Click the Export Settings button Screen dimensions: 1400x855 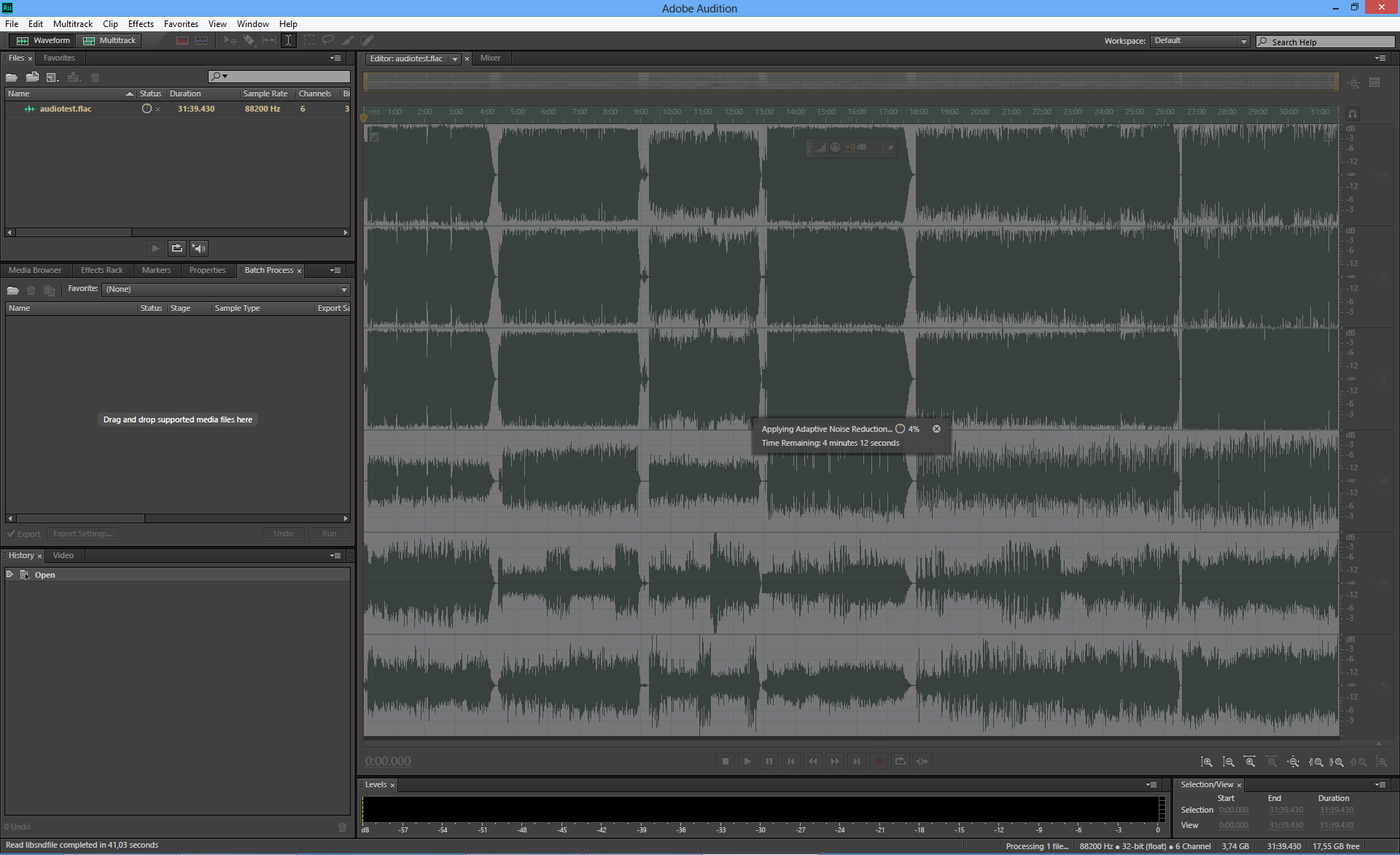[x=82, y=534]
